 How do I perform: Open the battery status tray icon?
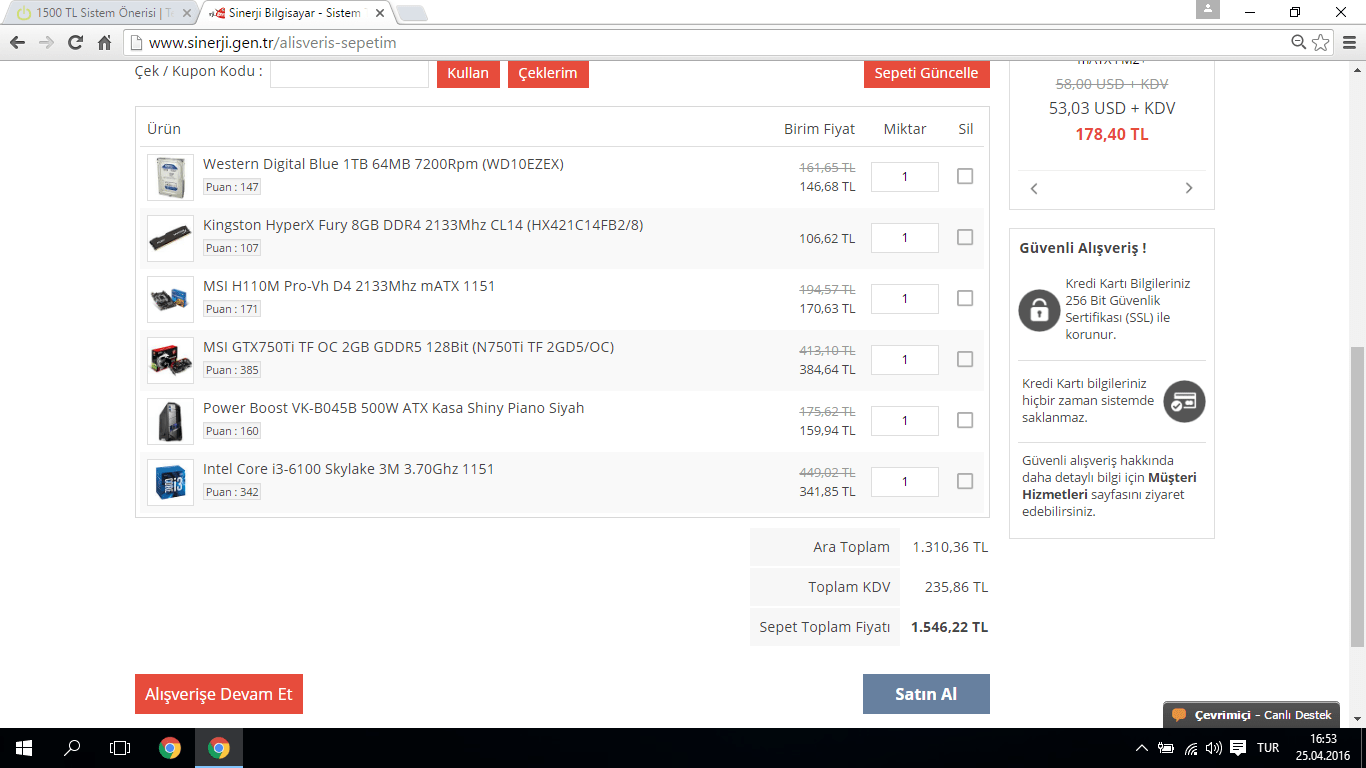point(1166,748)
